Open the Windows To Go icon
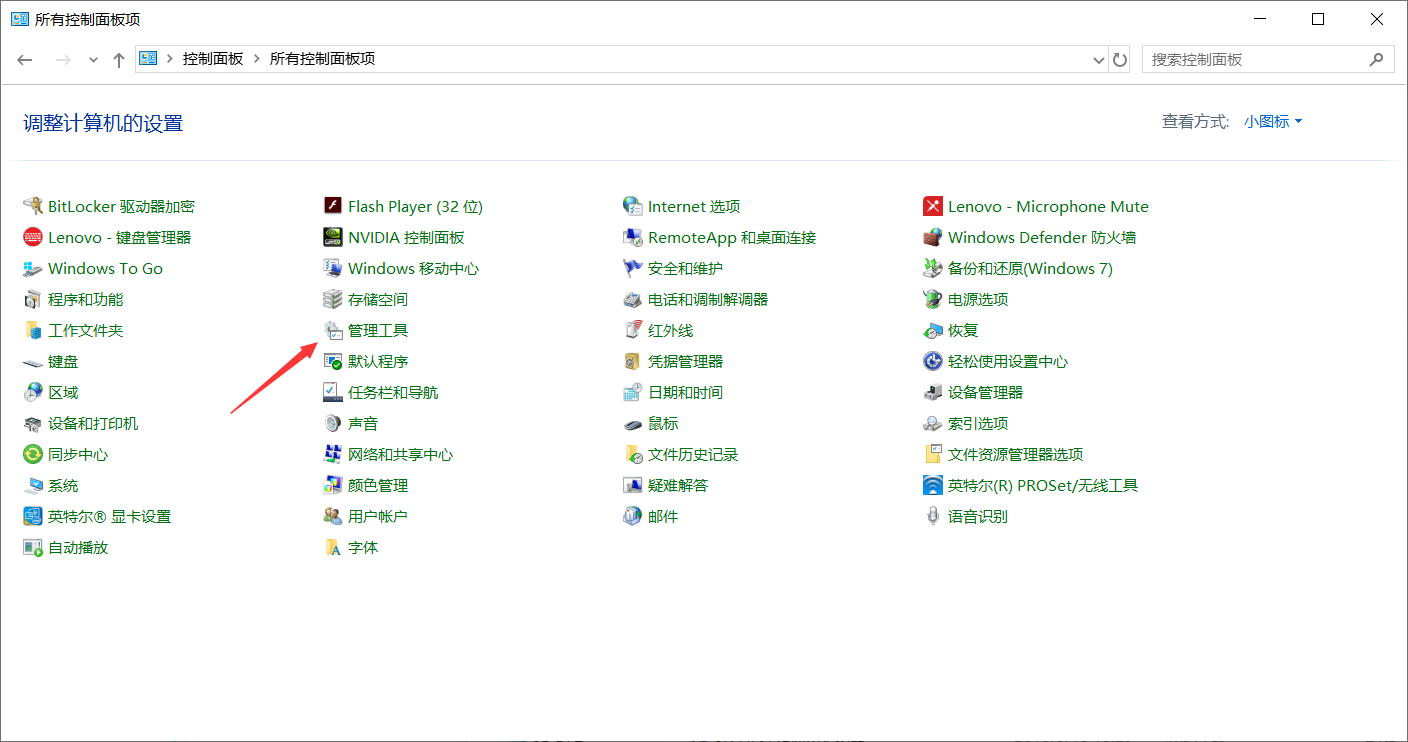1408x742 pixels. coord(33,268)
